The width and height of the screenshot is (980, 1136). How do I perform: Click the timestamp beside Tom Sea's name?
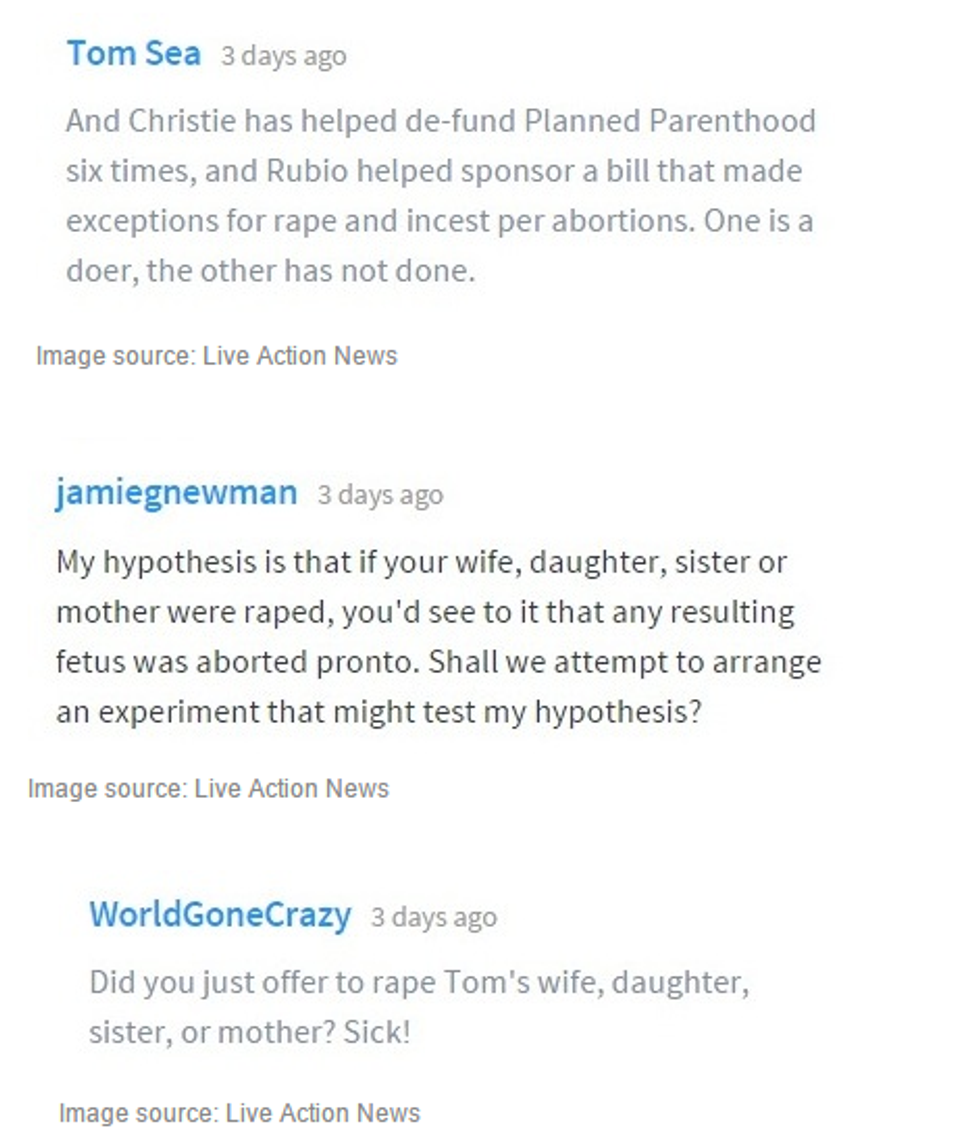[x=283, y=56]
